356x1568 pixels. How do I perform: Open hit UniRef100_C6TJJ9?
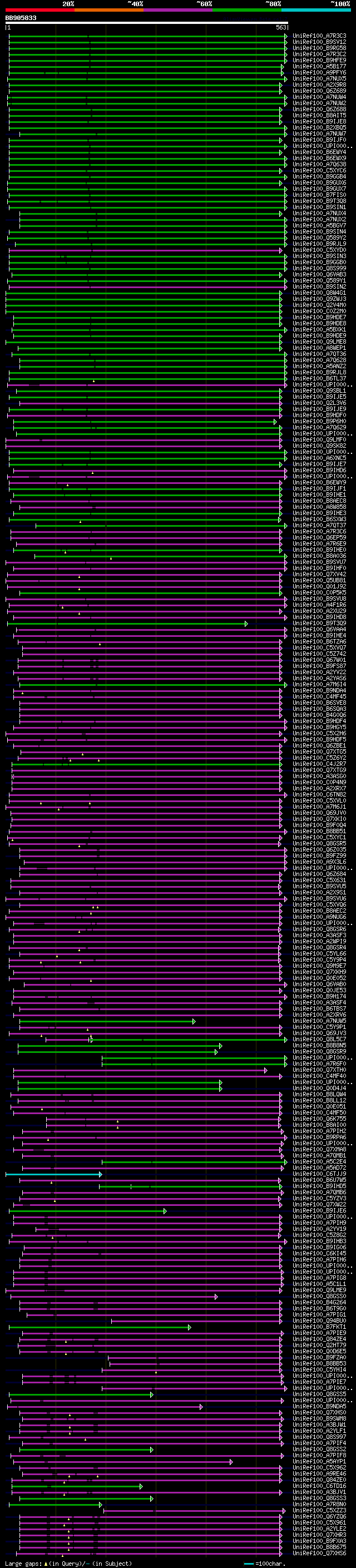click(x=319, y=1174)
